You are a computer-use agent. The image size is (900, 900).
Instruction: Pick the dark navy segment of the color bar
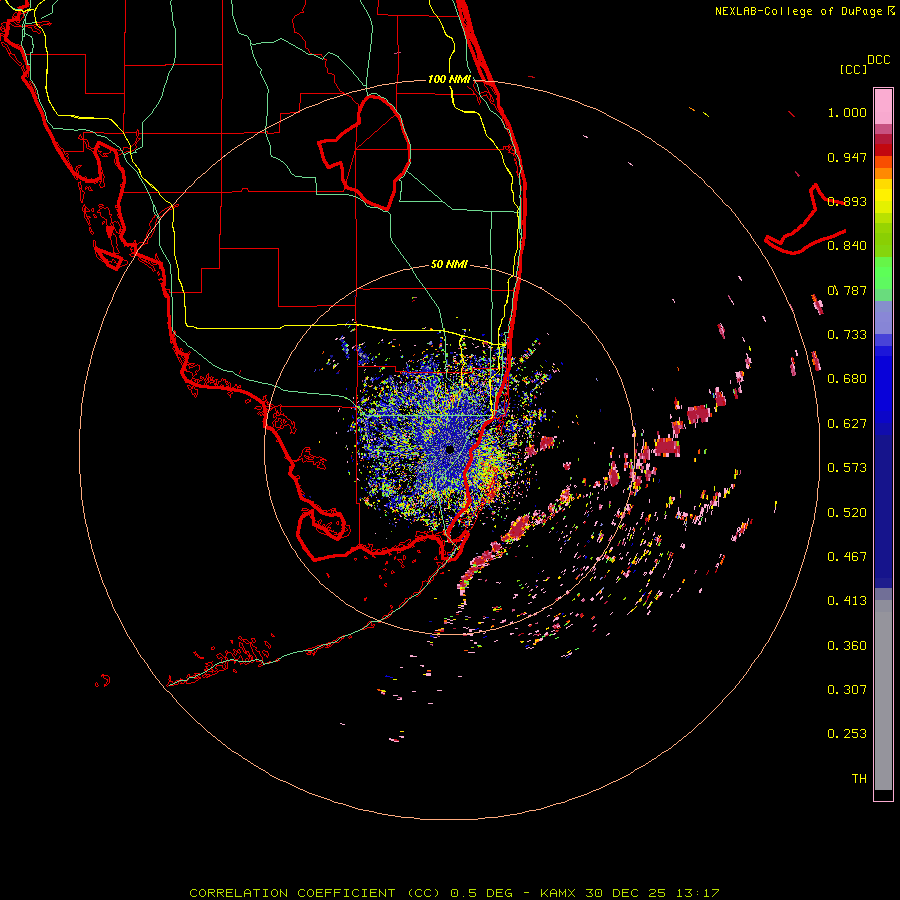tap(883, 511)
